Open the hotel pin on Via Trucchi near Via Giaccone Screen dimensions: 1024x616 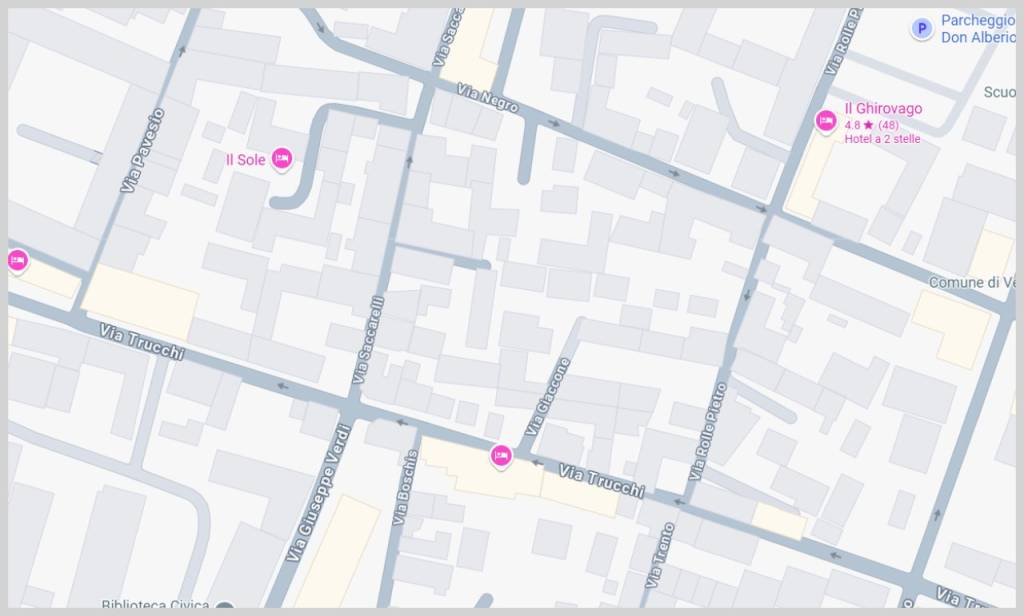coord(501,455)
